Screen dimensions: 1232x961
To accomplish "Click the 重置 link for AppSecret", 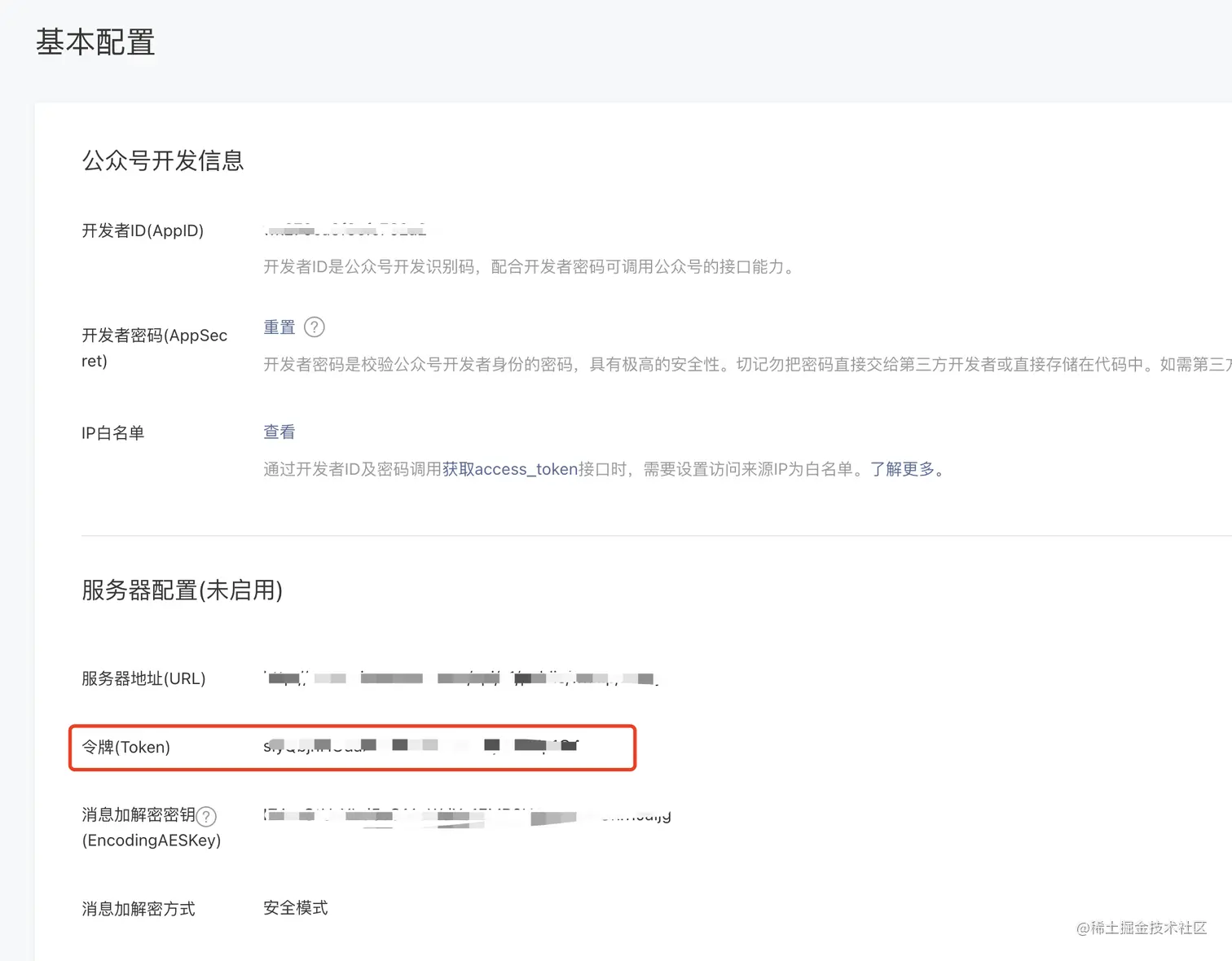I will tap(279, 327).
